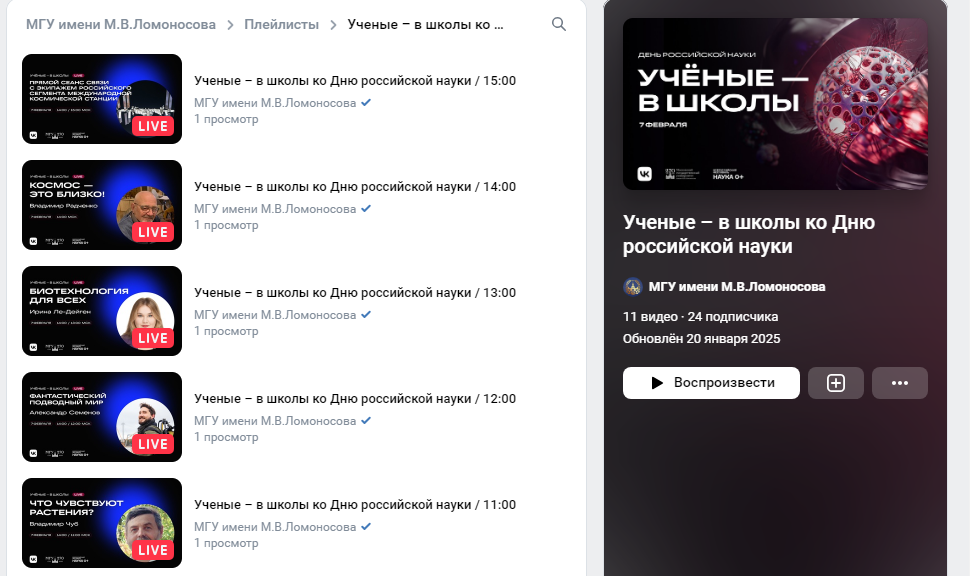This screenshot has width=970, height=576.
Task: Open the Фантастический подводный мир thumbnail
Action: click(x=102, y=417)
